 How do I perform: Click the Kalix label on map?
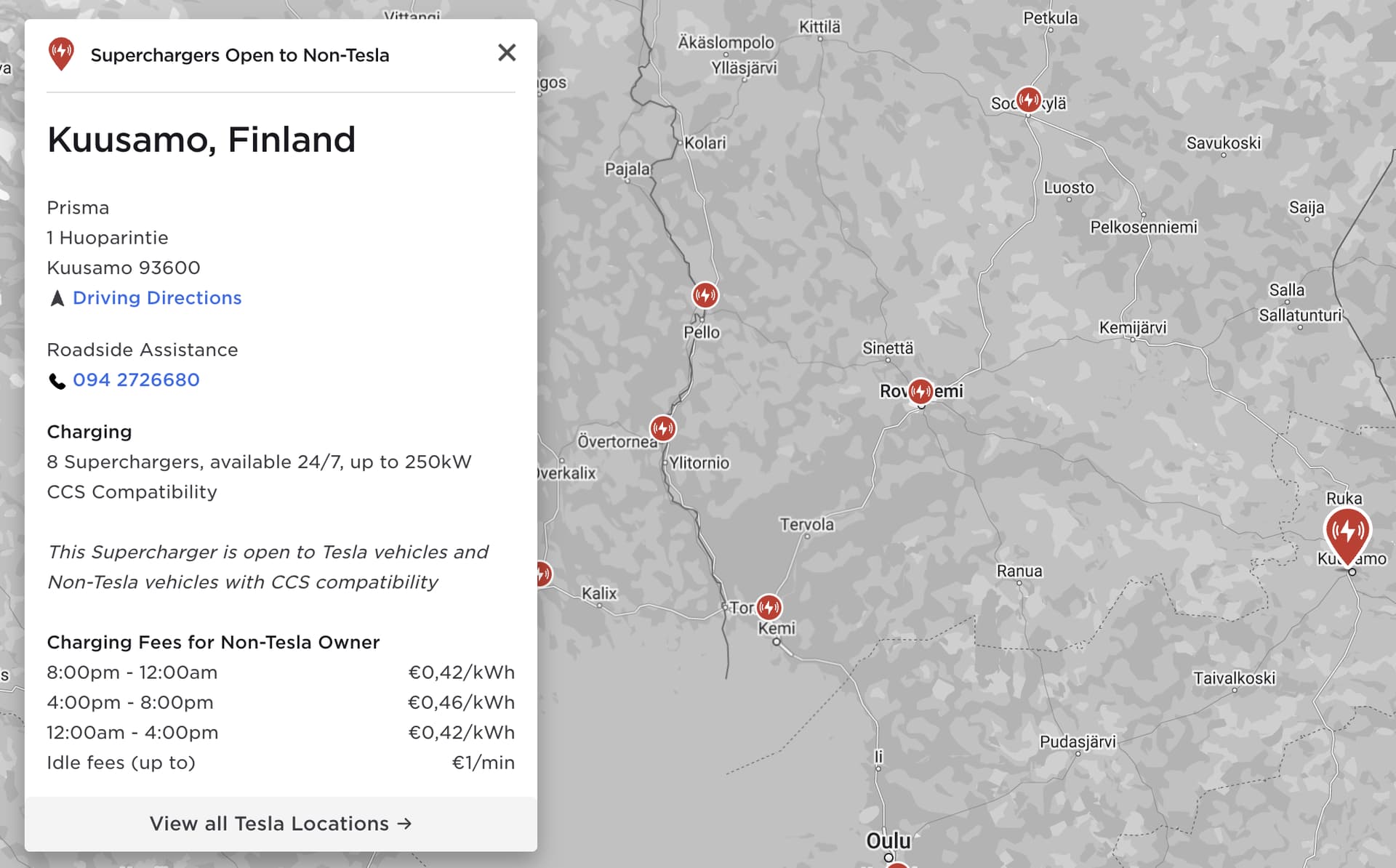point(599,593)
